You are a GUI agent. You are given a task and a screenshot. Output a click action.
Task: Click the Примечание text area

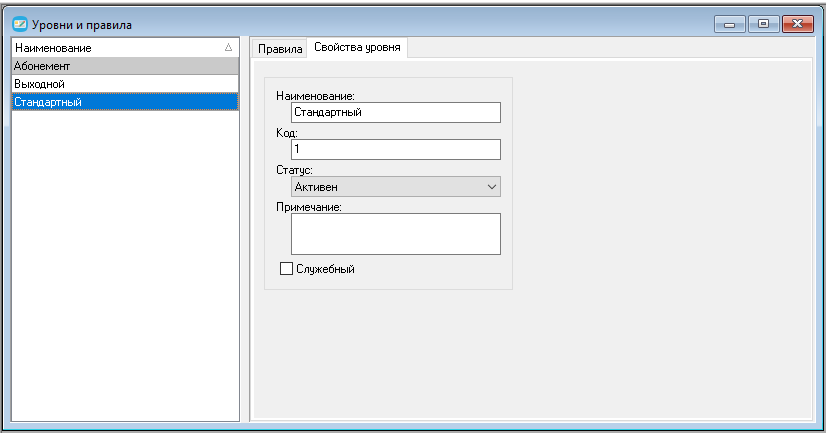[396, 234]
